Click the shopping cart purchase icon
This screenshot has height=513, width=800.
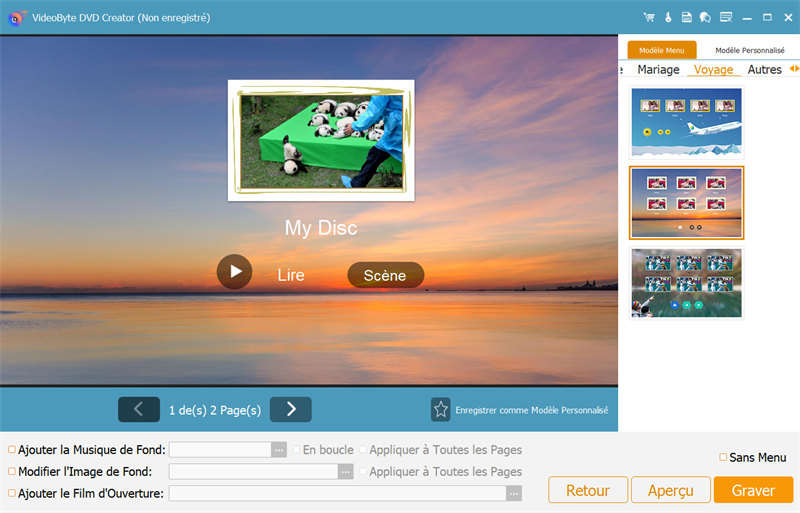point(649,17)
